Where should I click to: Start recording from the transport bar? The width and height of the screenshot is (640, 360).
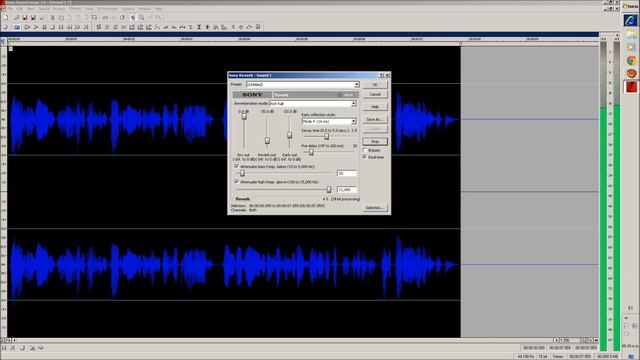pyautogui.click(x=5, y=27)
